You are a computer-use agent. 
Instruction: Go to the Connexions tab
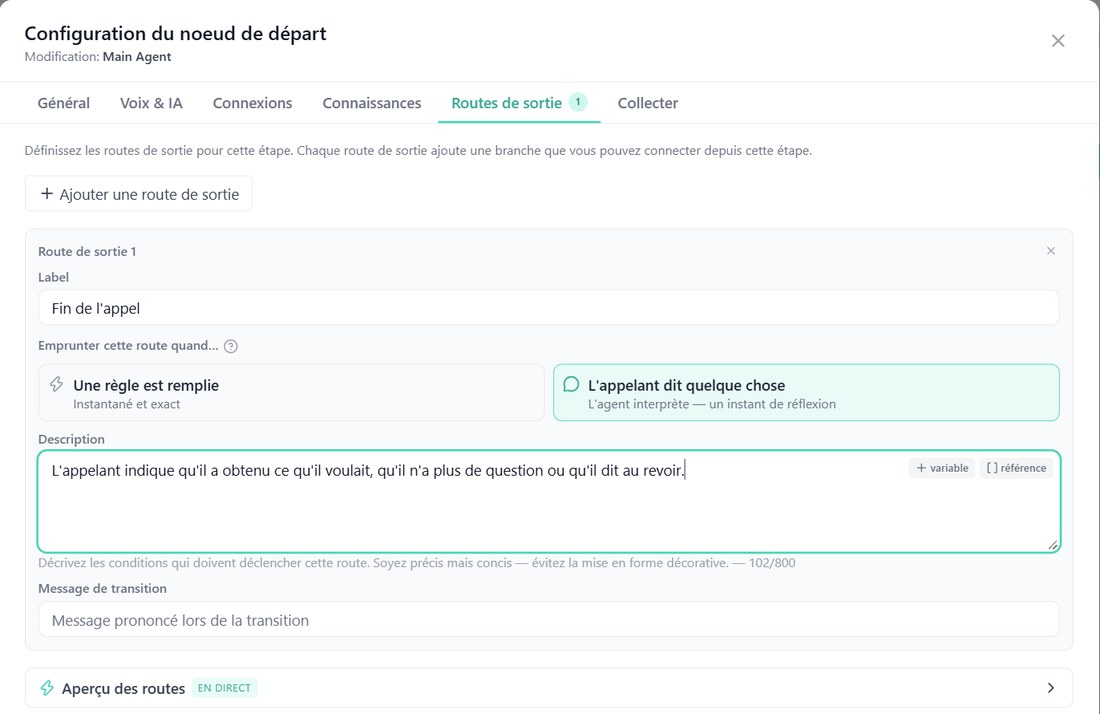pyautogui.click(x=253, y=103)
